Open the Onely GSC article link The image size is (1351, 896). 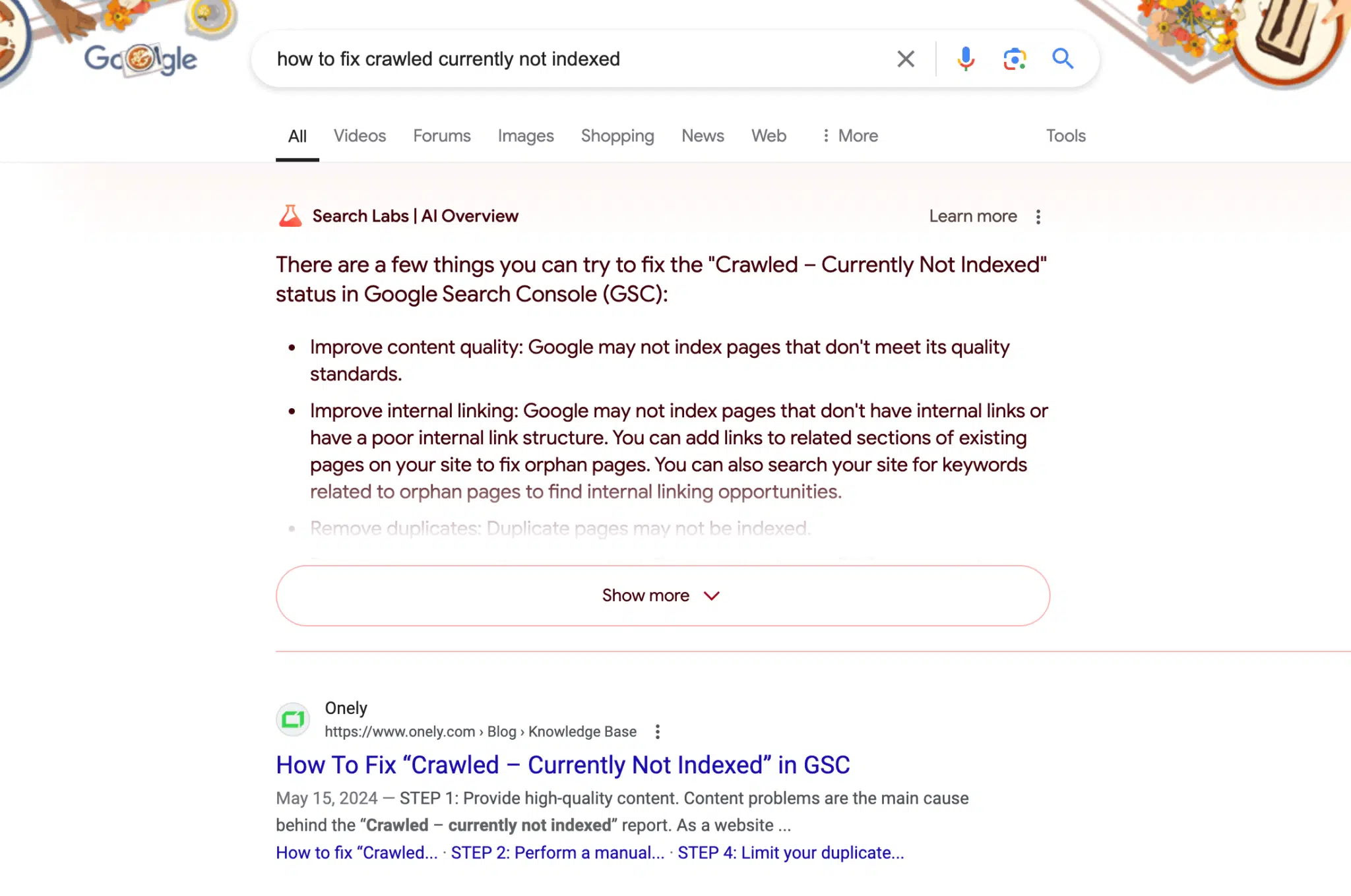[x=563, y=765]
